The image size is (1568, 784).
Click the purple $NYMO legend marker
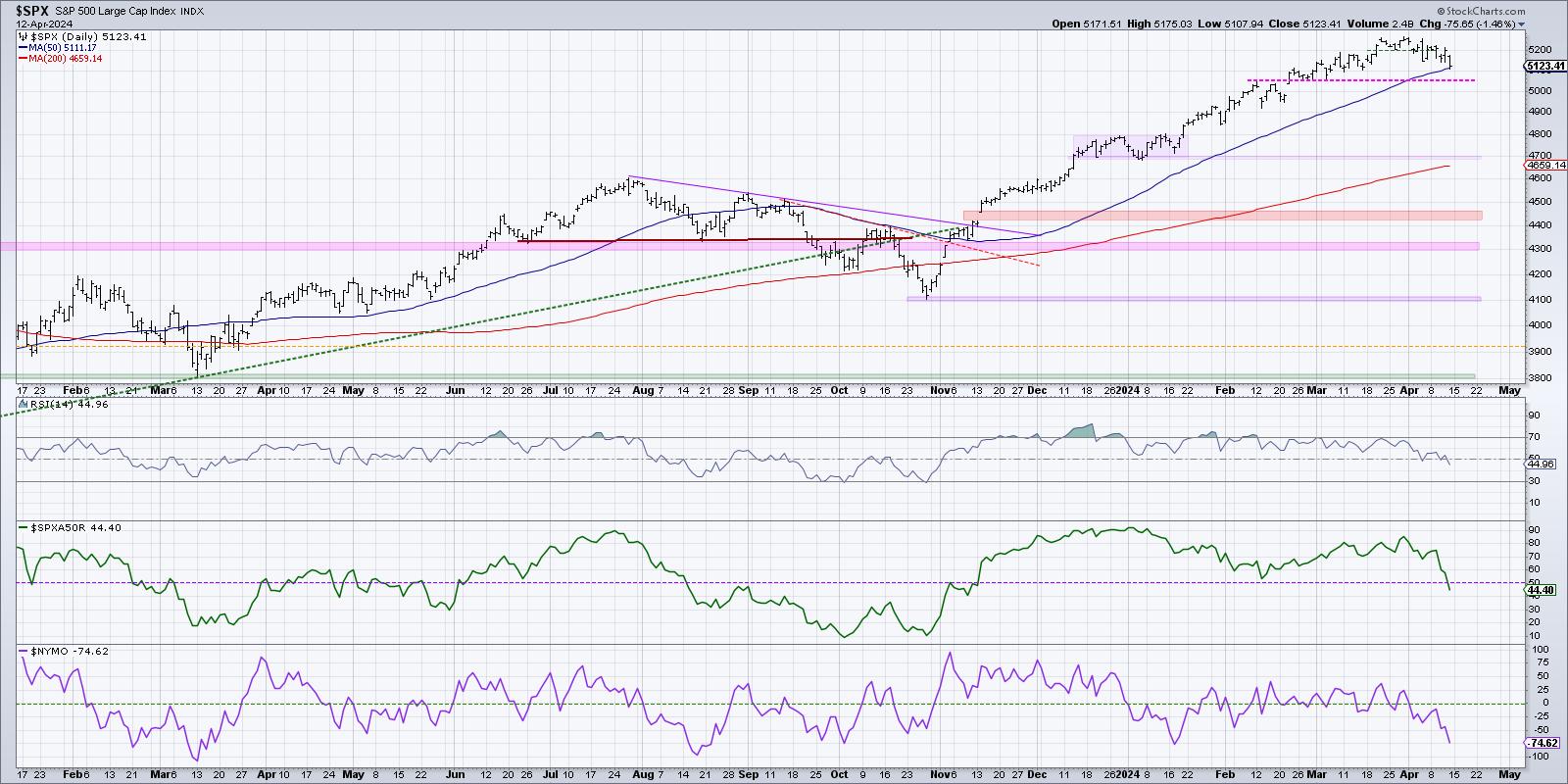coord(24,650)
